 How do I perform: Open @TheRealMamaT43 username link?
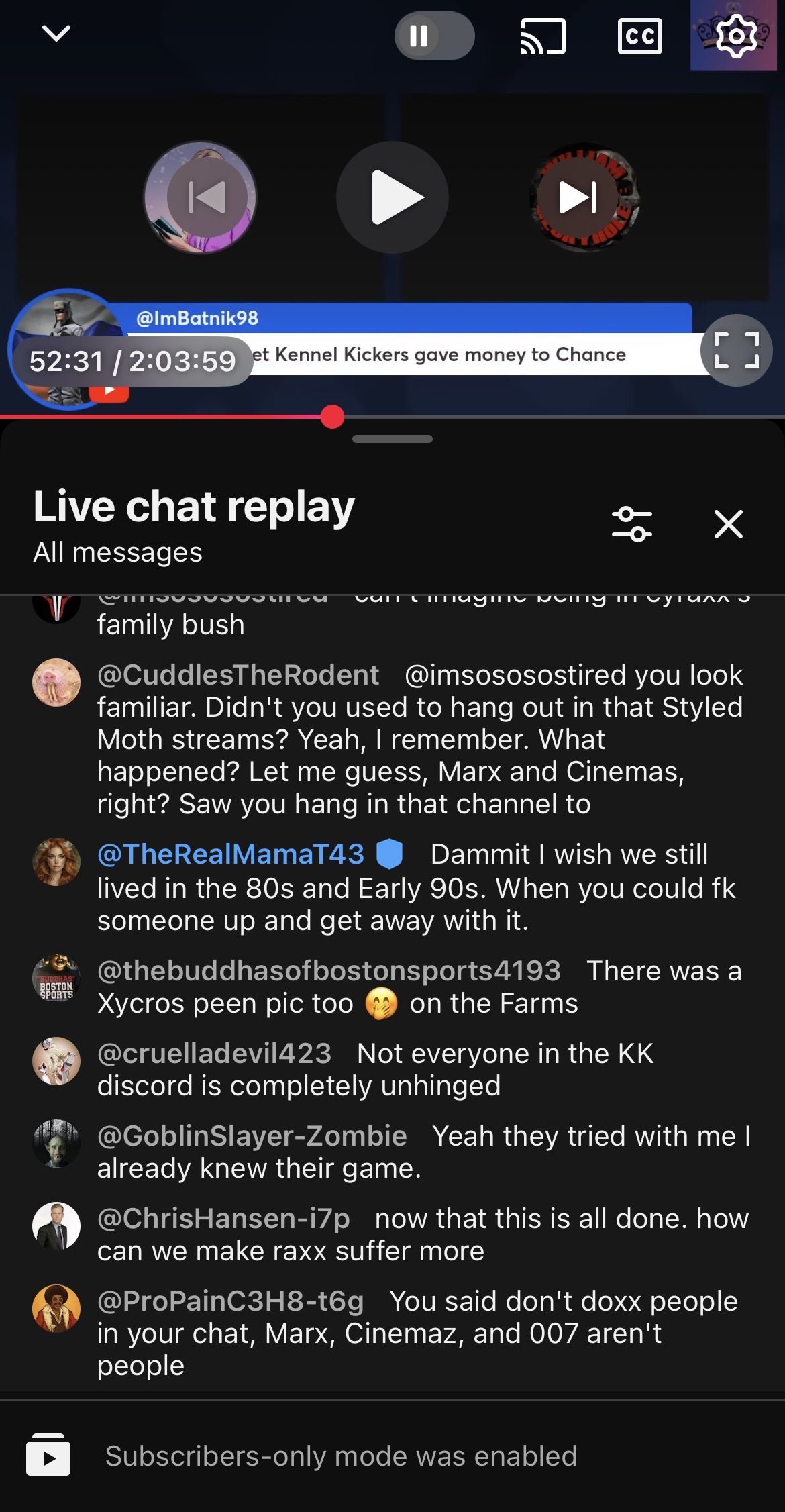tap(231, 854)
